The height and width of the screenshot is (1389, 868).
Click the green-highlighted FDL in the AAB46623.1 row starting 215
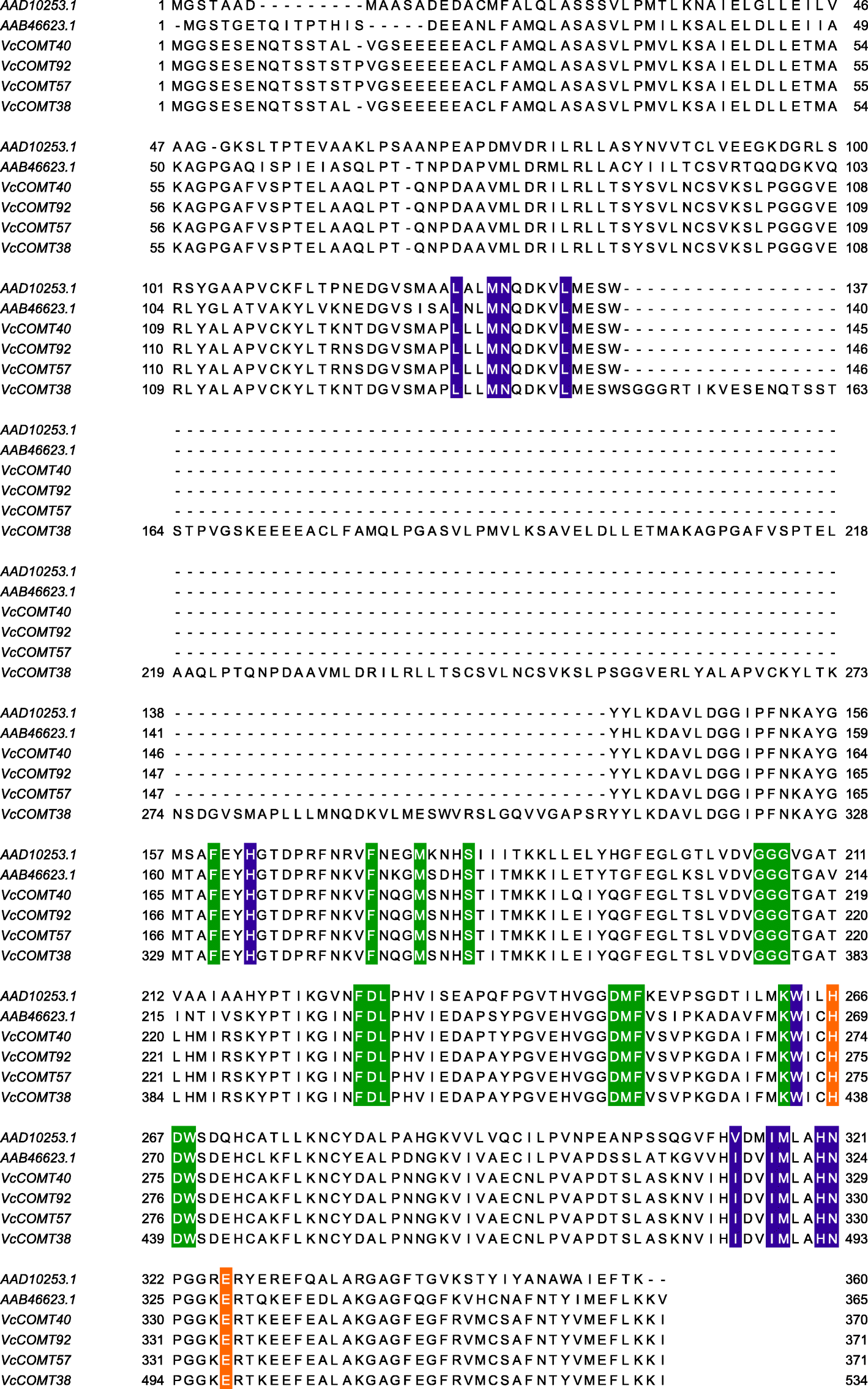pyautogui.click(x=372, y=1016)
